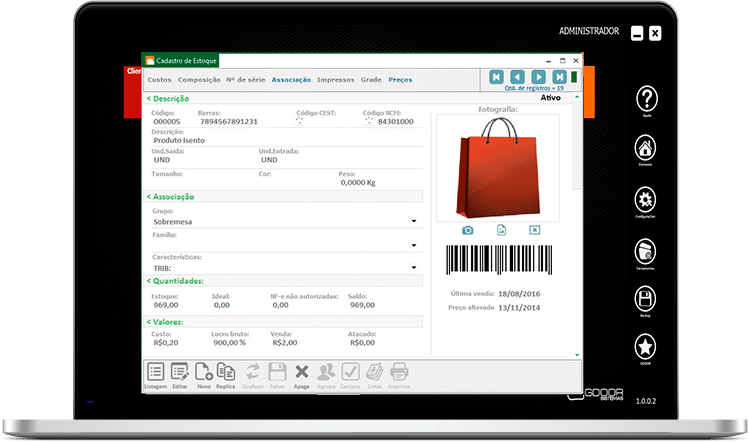Expand the Grupo dropdown showing Sobremesa
749x442 pixels.
click(414, 221)
